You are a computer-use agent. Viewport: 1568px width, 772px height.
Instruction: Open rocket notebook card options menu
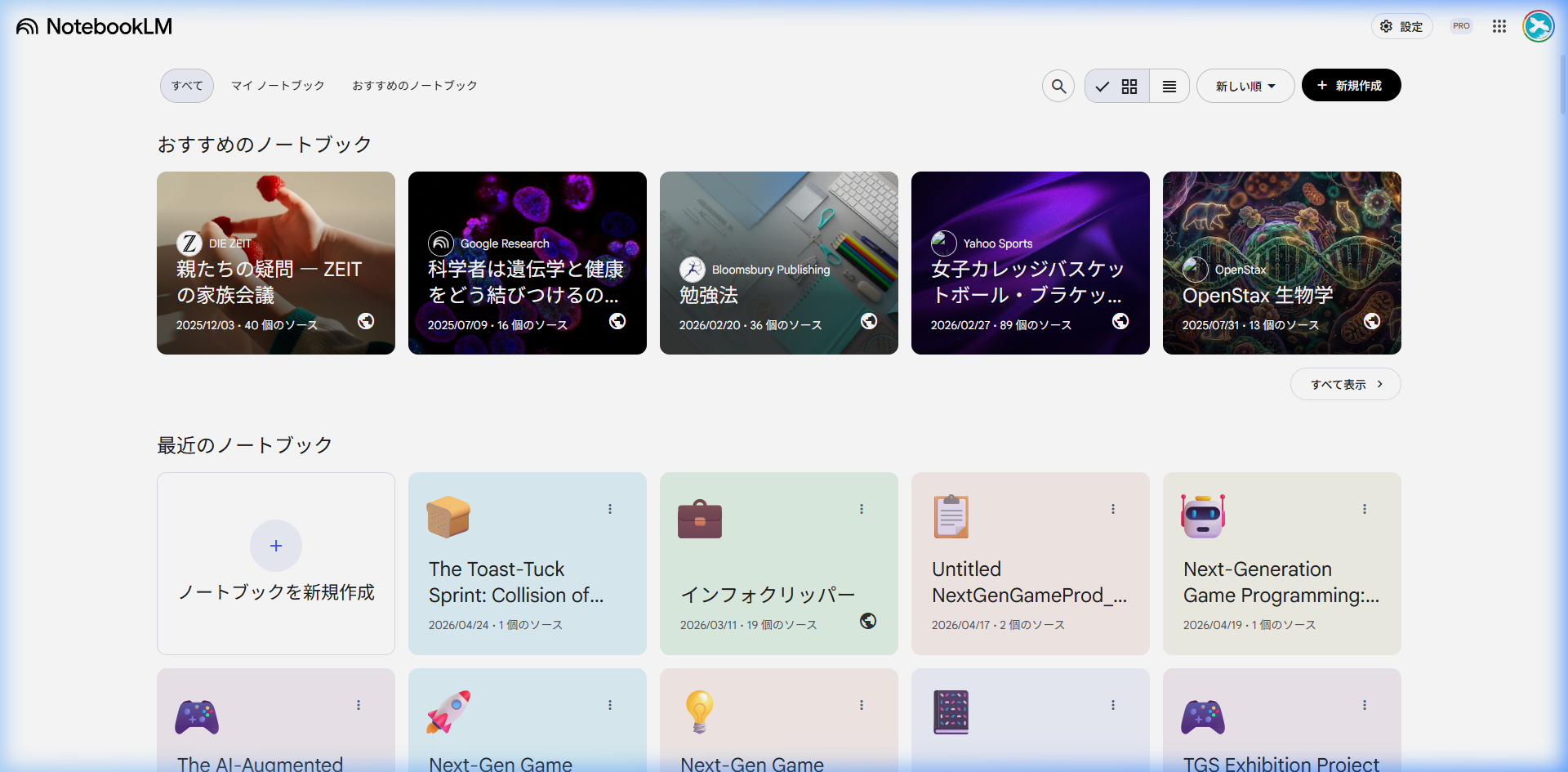(610, 705)
